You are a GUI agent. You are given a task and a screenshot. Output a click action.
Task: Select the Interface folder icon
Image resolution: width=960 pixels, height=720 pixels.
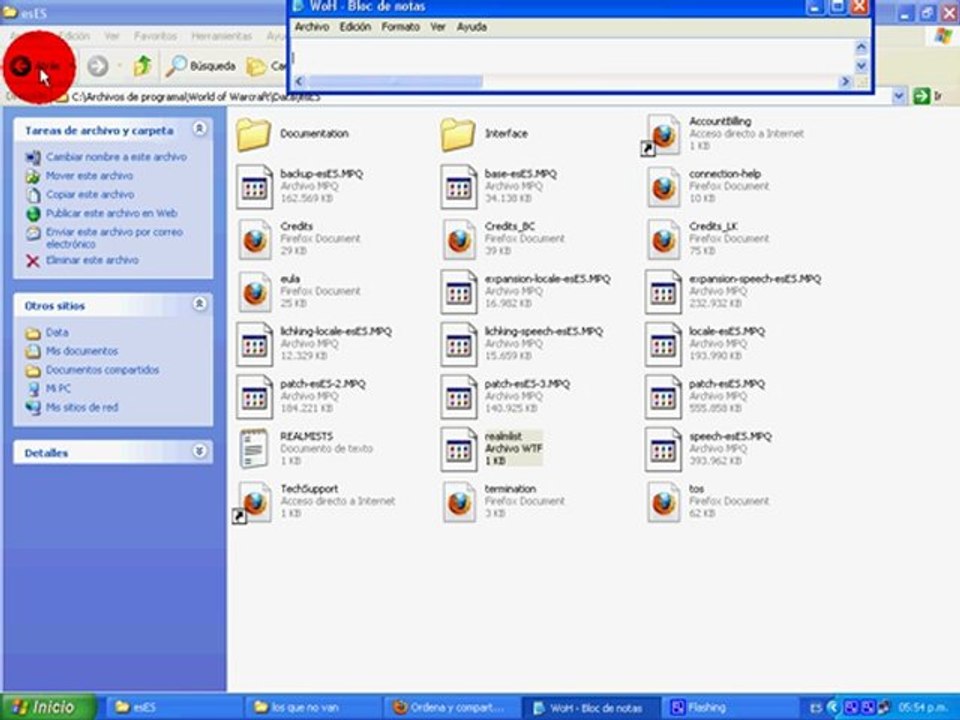pos(458,135)
